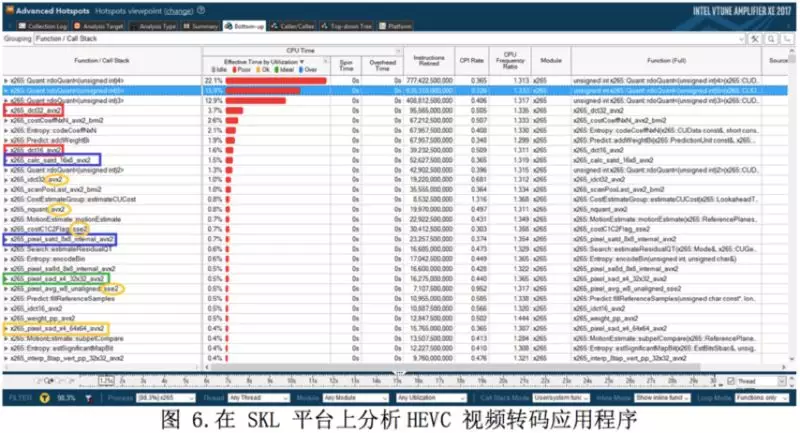Open the Process filter dropdown
This screenshot has width=800, height=433.
point(166,398)
